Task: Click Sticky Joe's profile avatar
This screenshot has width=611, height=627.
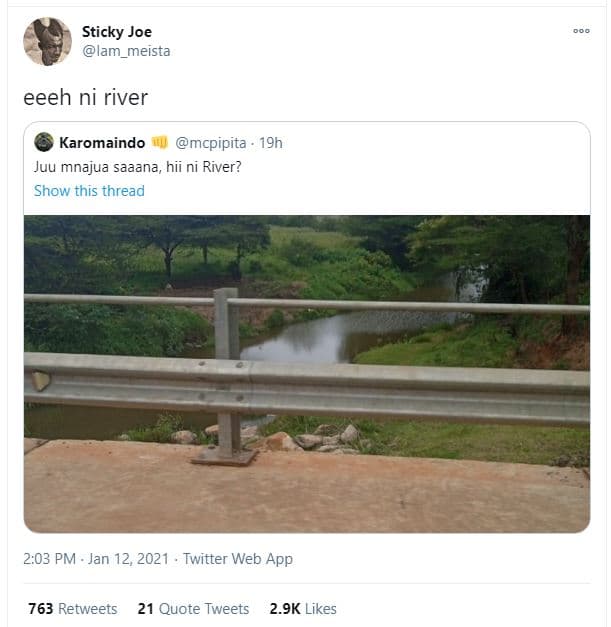Action: pos(47,41)
